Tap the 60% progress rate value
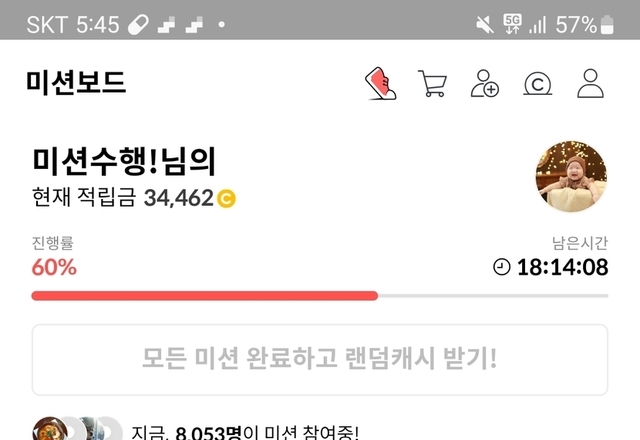Viewport: 640px width, 440px height. [54, 267]
